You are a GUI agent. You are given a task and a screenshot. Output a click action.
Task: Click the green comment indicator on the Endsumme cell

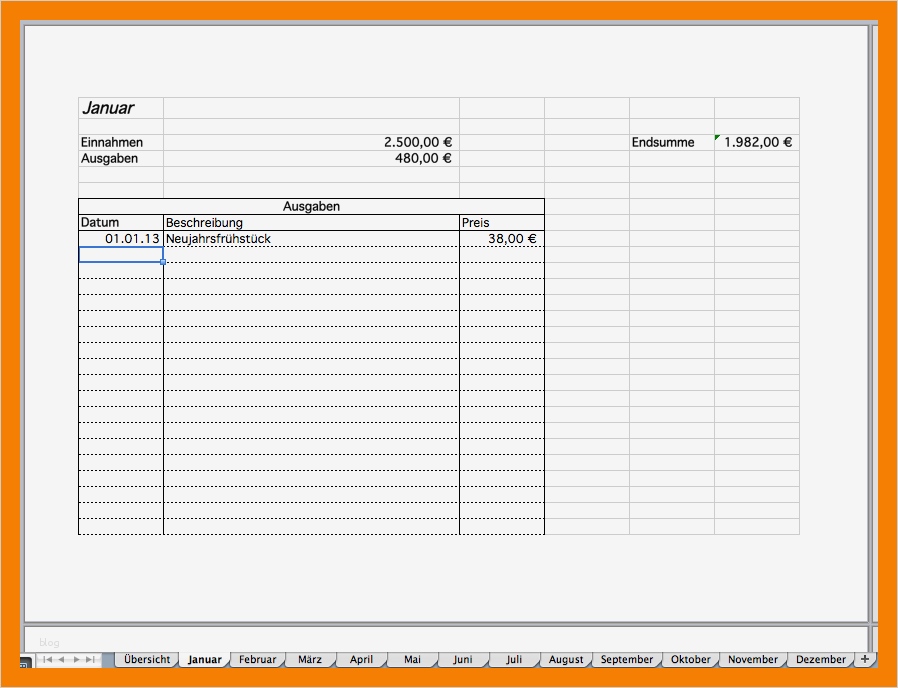[716, 136]
